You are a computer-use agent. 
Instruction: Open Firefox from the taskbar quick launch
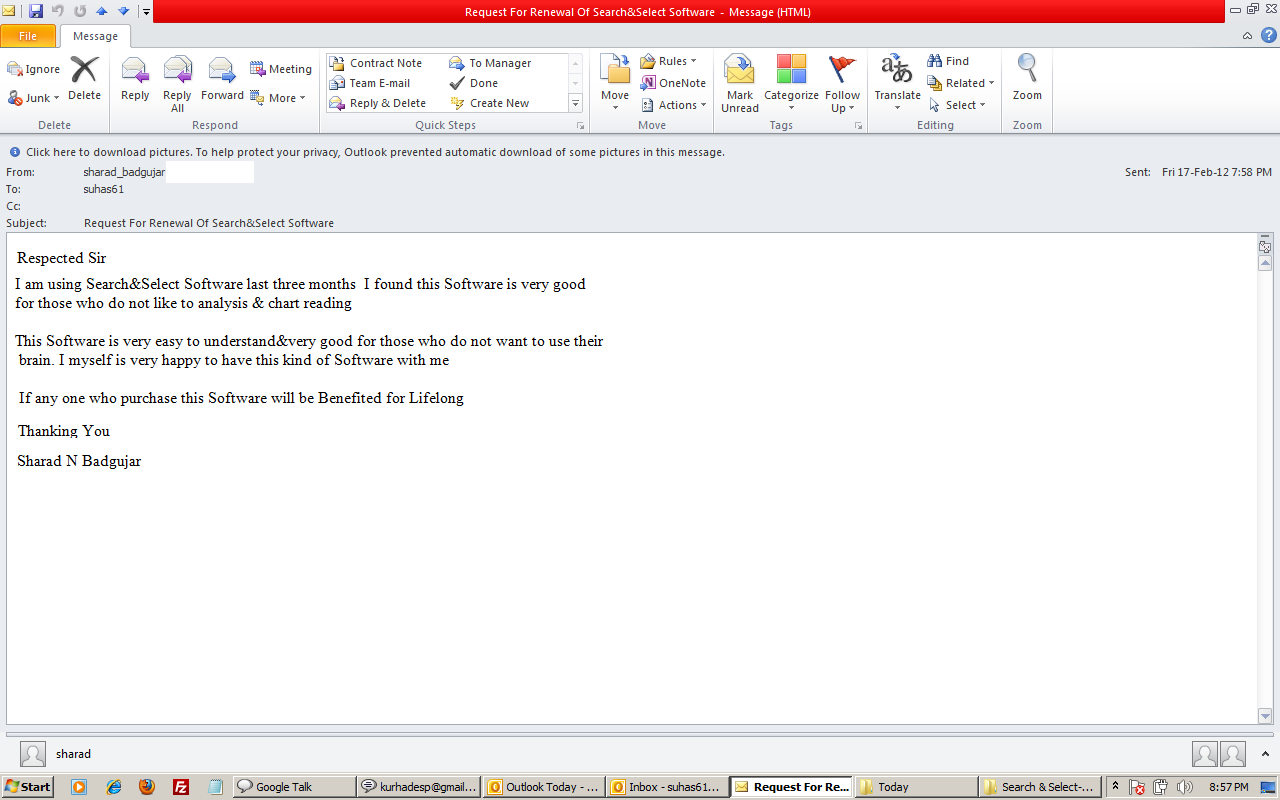coord(147,787)
